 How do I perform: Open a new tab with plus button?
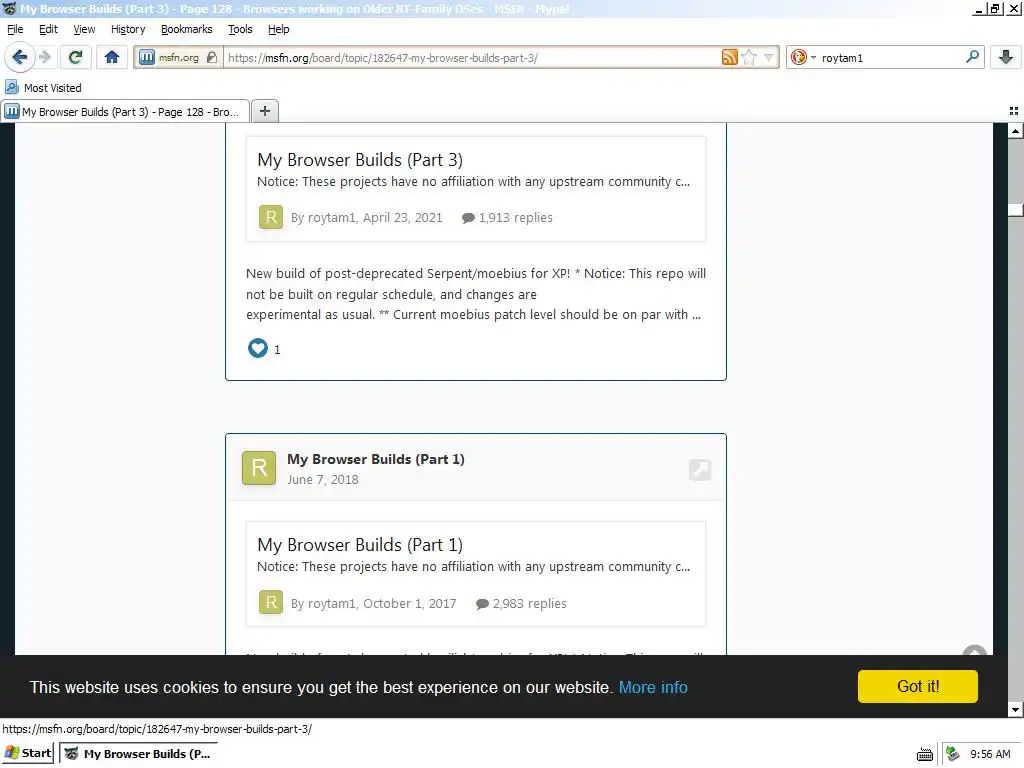(264, 111)
